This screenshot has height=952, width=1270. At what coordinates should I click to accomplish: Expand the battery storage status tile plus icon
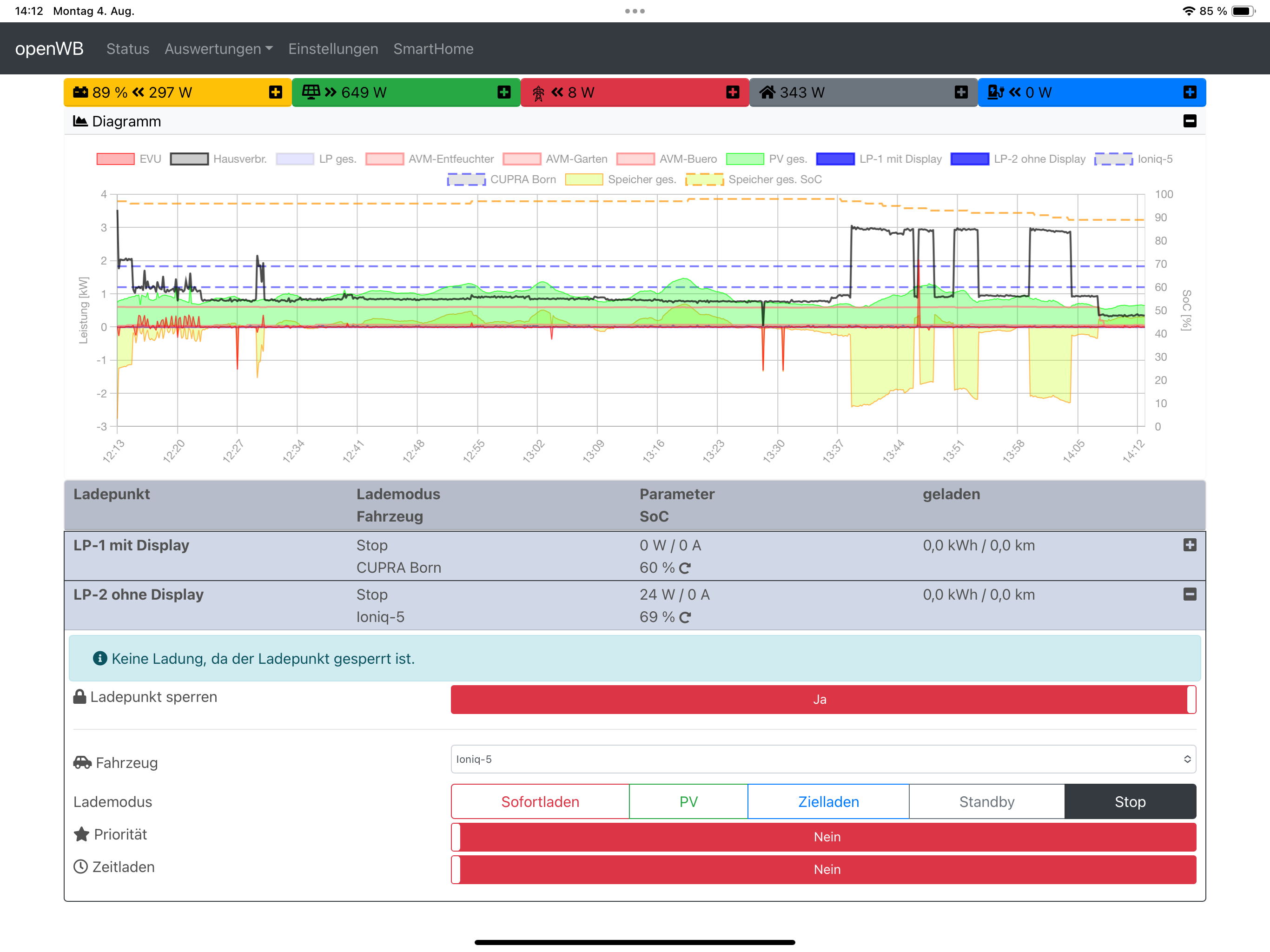[x=275, y=93]
